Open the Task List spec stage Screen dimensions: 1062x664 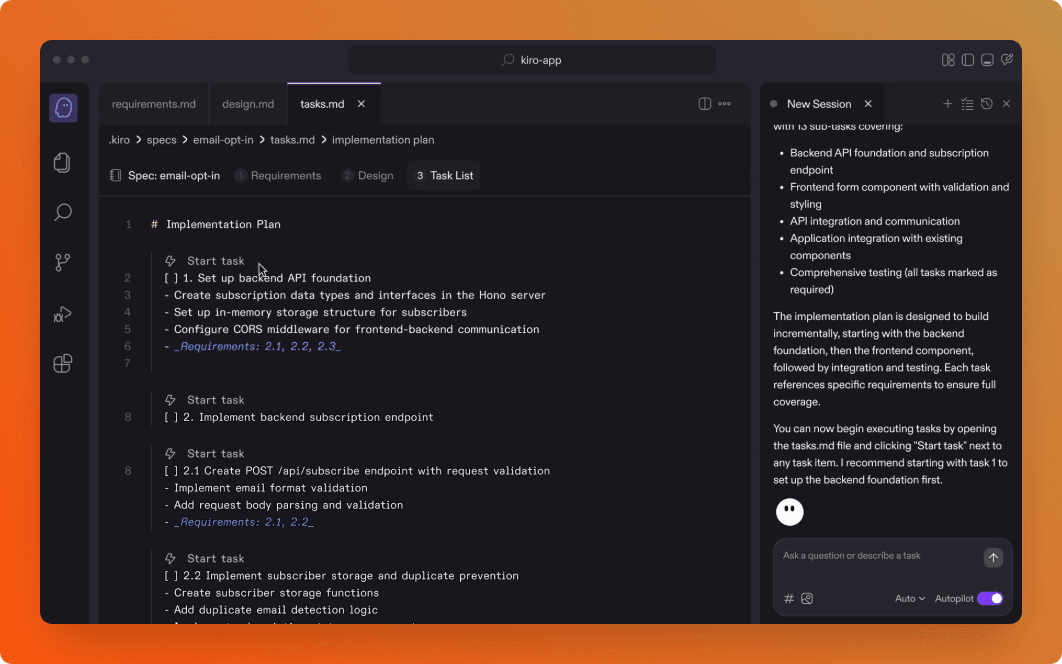point(442,175)
